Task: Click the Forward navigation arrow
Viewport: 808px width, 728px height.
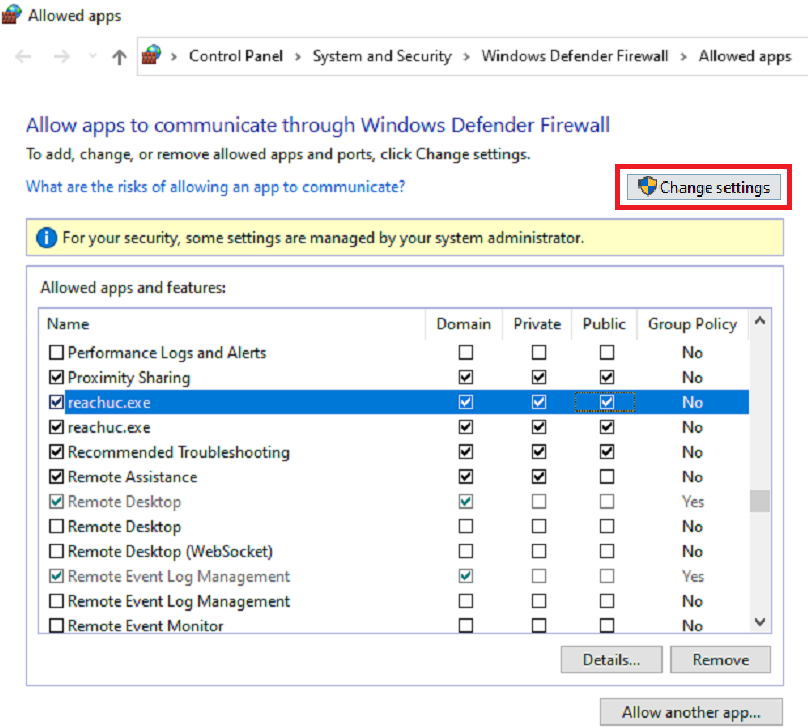Action: point(61,56)
